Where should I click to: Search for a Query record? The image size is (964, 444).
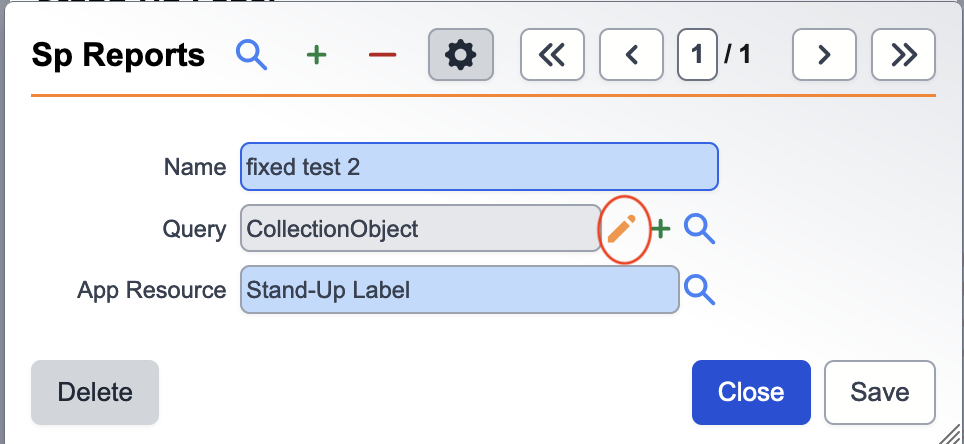700,230
